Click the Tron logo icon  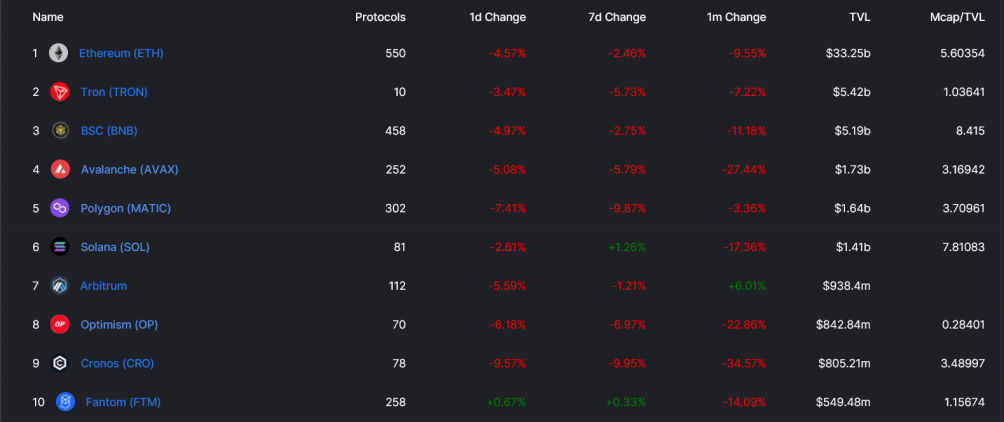(x=60, y=92)
